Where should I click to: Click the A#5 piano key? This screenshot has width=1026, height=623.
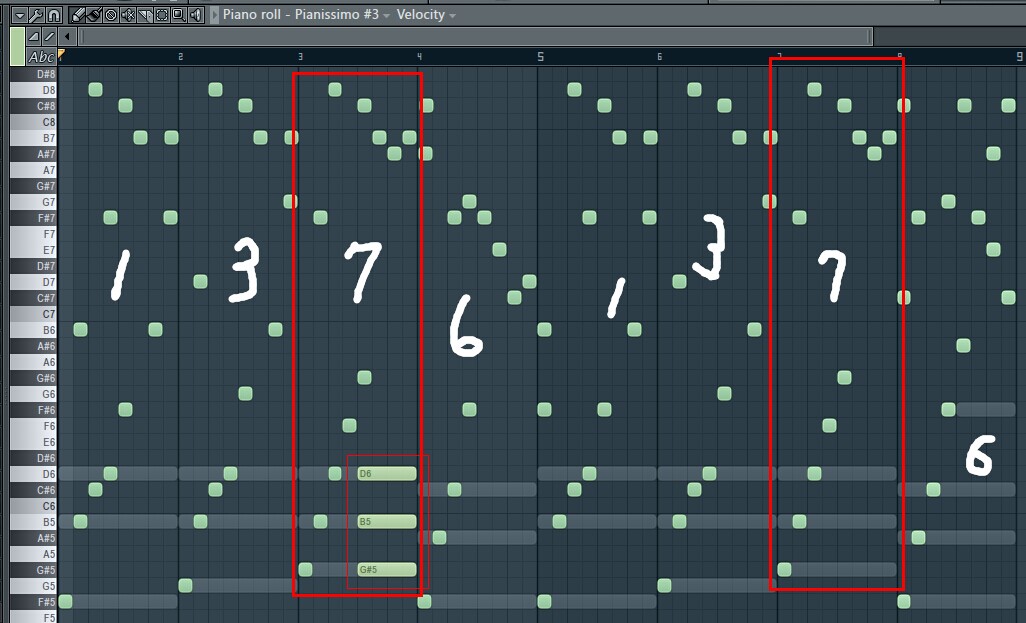34,538
